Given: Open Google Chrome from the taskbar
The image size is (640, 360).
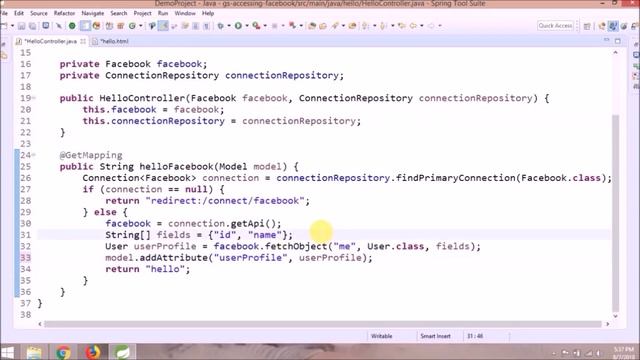Looking at the screenshot, I should tap(63, 352).
